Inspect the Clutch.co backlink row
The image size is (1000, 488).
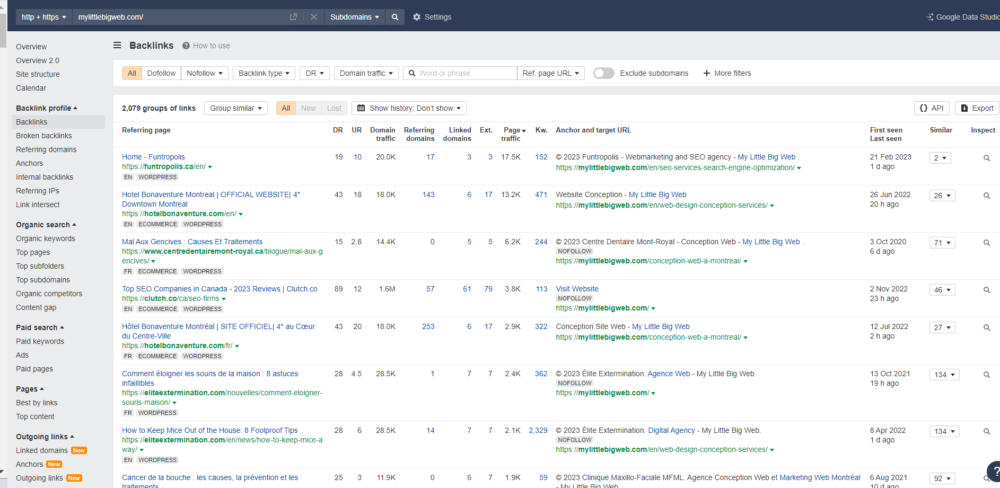pyautogui.click(x=987, y=290)
